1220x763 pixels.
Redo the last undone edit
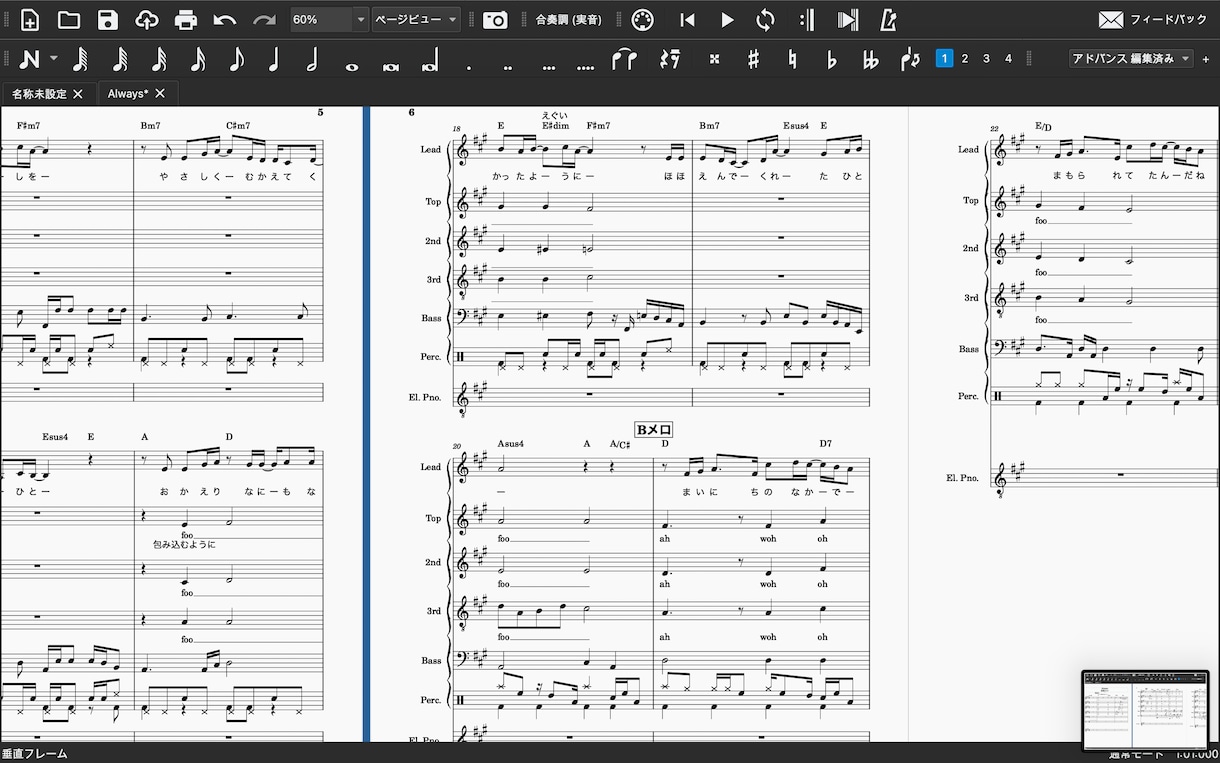[264, 19]
